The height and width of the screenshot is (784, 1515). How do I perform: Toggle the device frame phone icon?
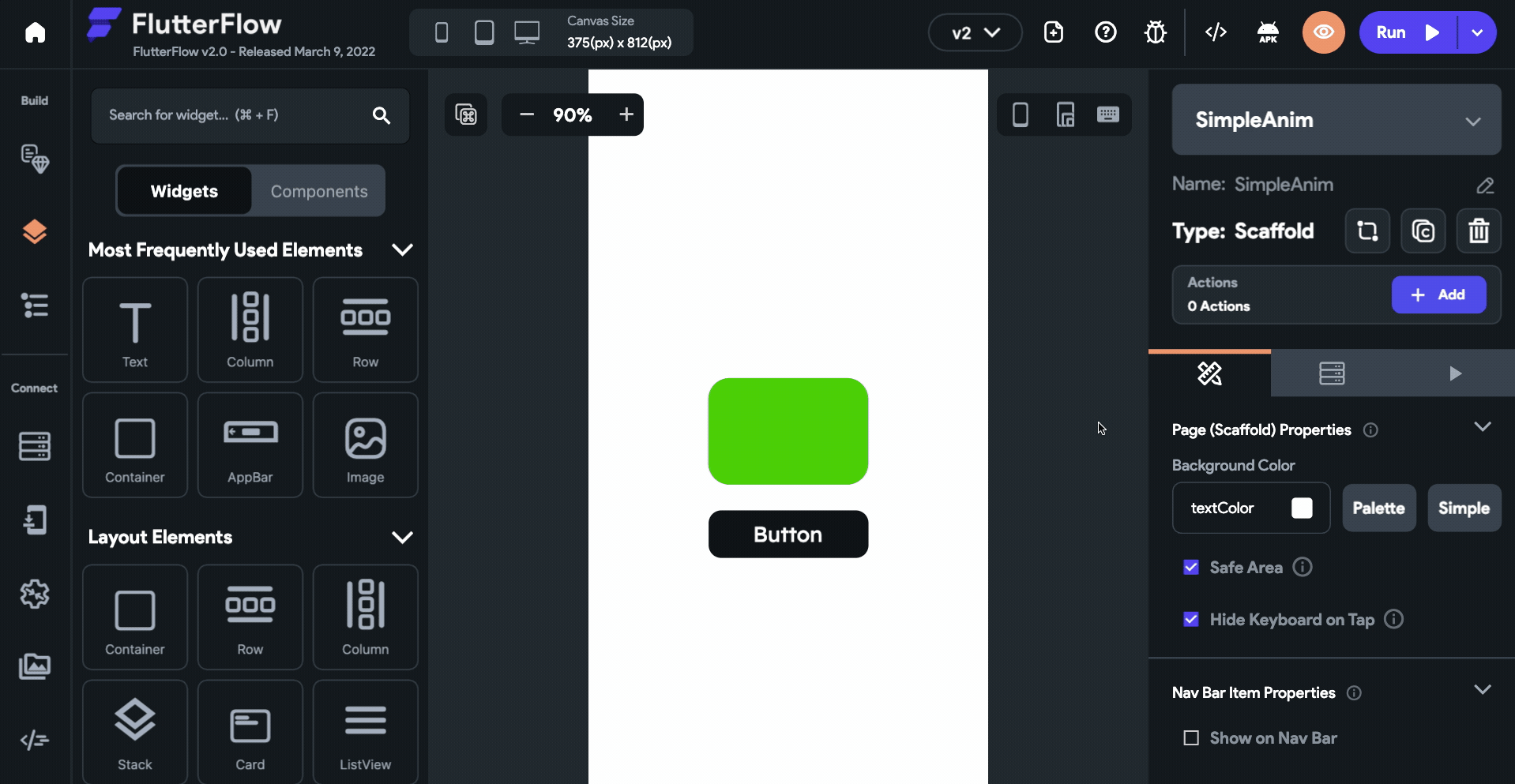point(1021,114)
